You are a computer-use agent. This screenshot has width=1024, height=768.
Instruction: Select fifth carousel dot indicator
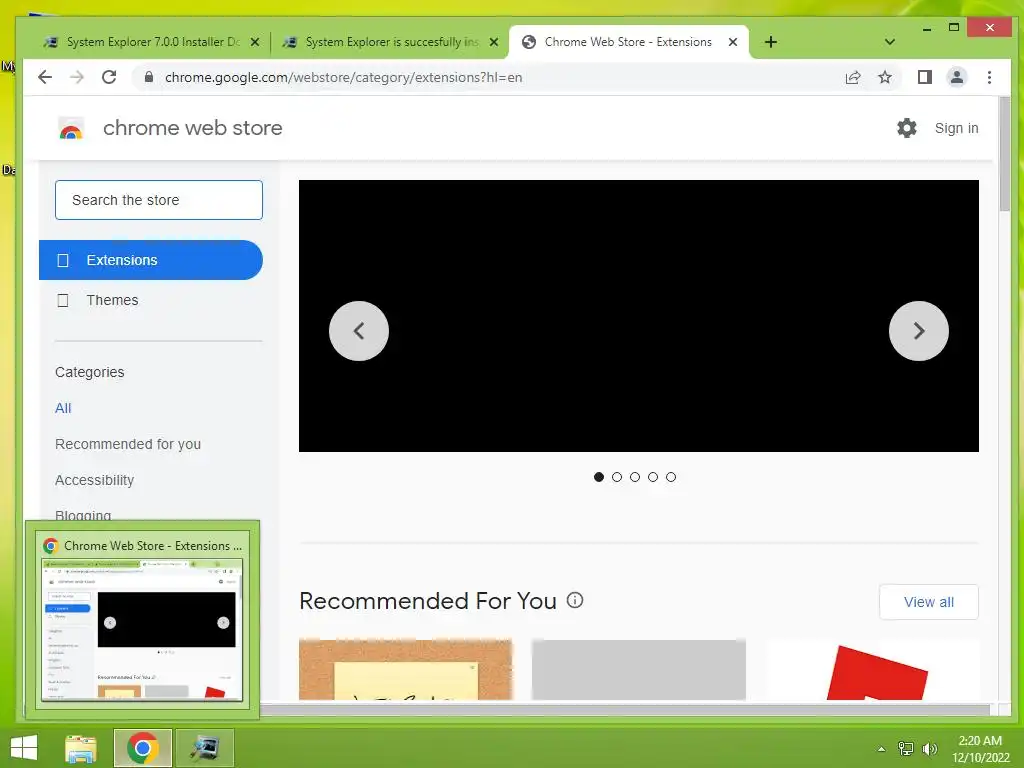coord(671,477)
